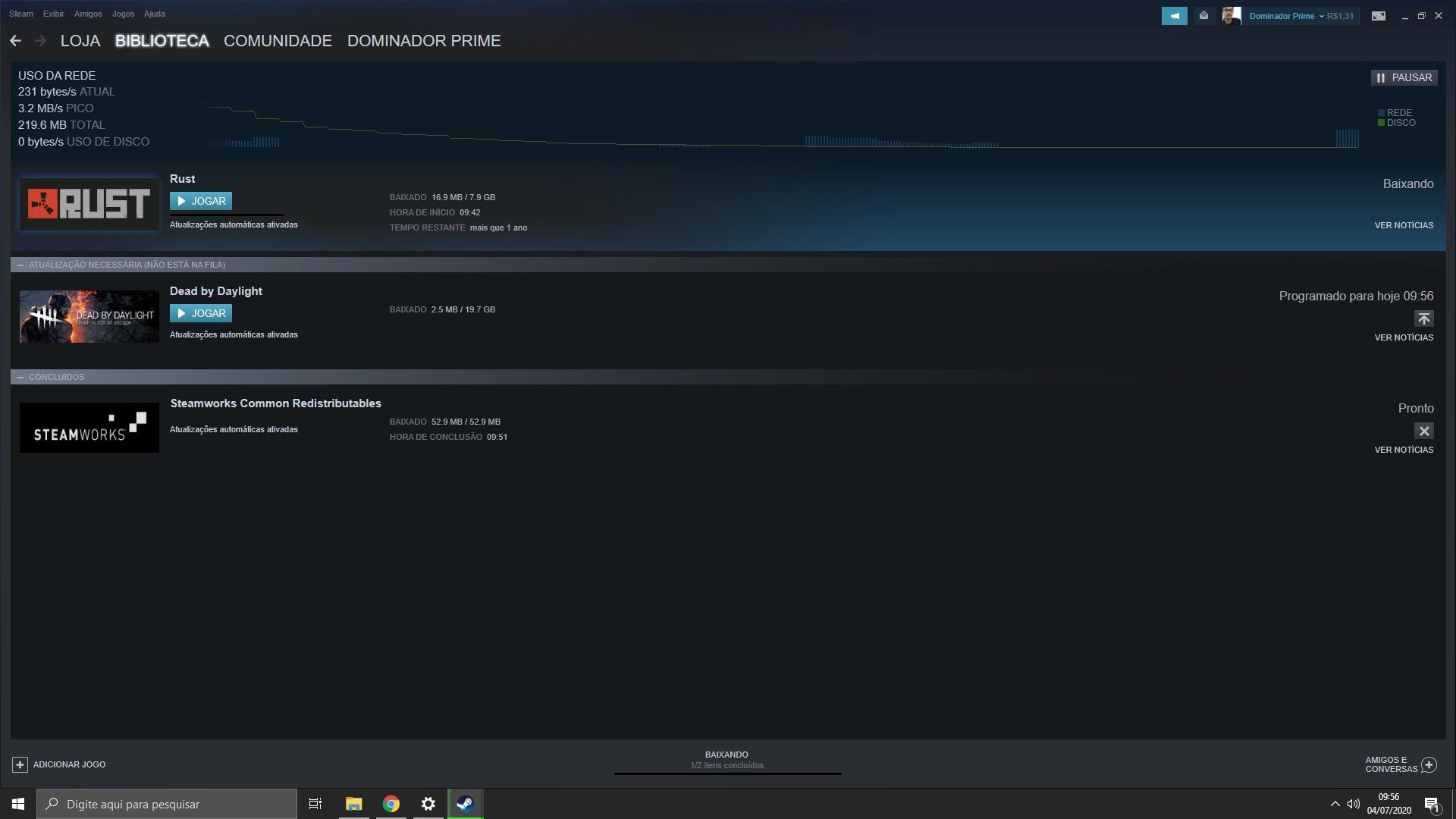Add a game with the plus icon

(20, 764)
